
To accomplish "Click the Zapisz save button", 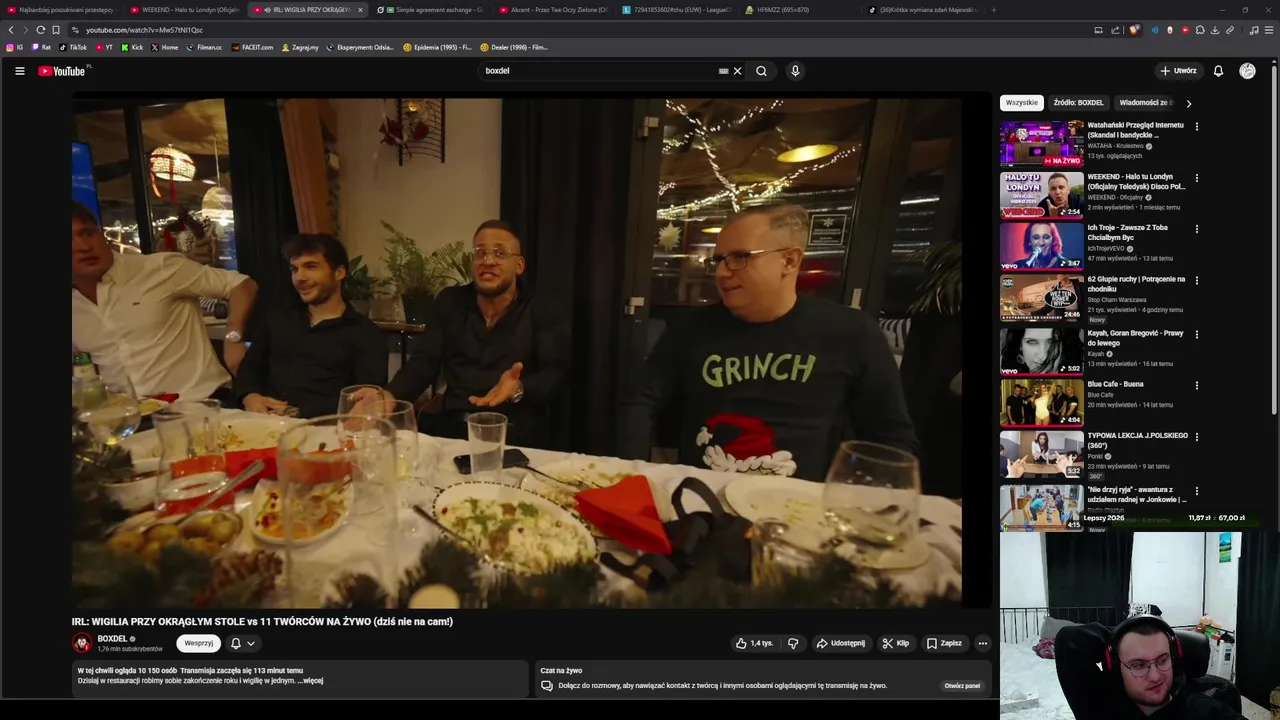I will click(944, 643).
